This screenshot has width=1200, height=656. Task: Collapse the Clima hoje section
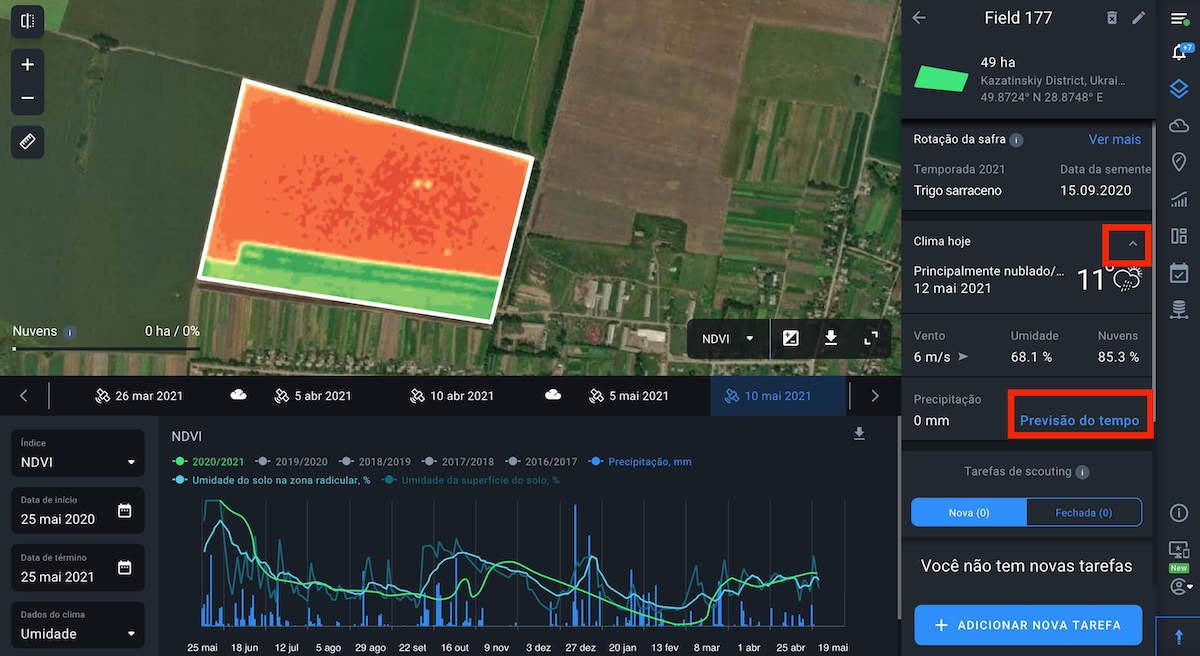click(1132, 243)
